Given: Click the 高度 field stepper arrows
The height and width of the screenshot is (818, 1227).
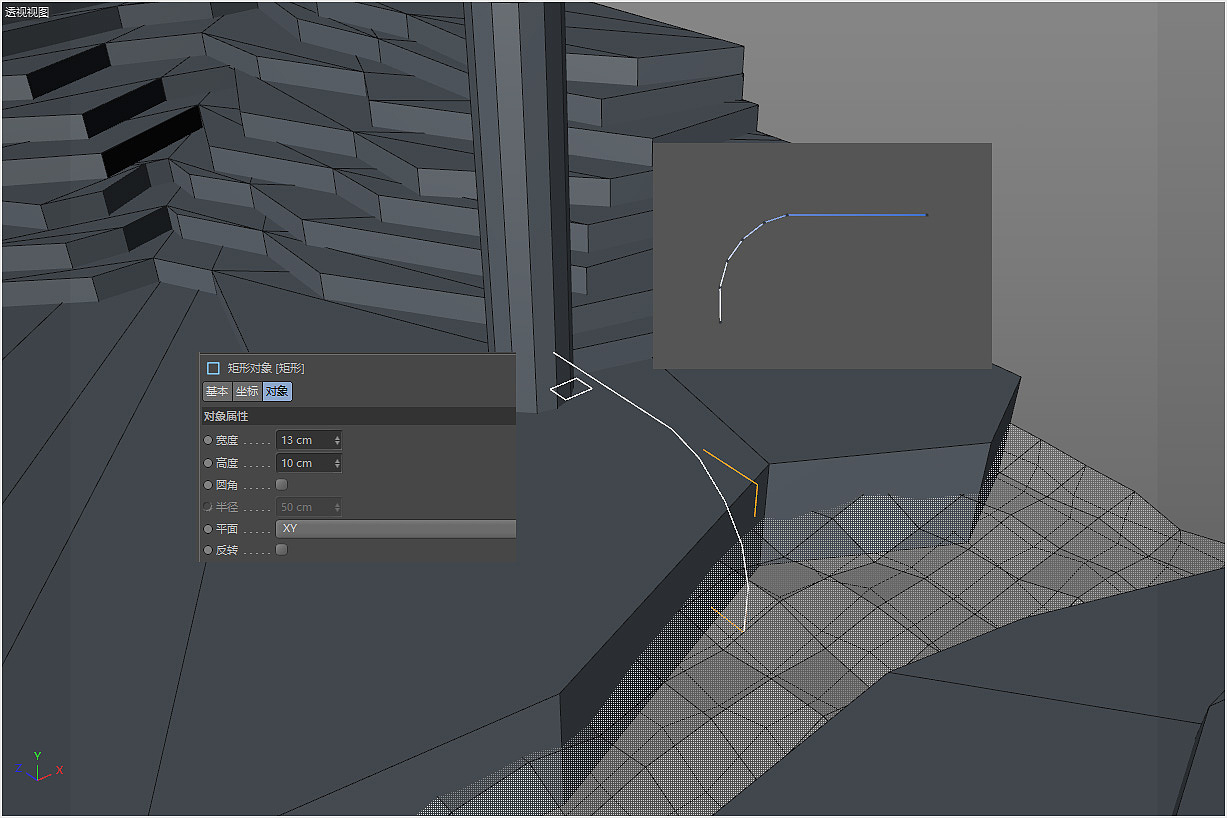Looking at the screenshot, I should pyautogui.click(x=337, y=464).
